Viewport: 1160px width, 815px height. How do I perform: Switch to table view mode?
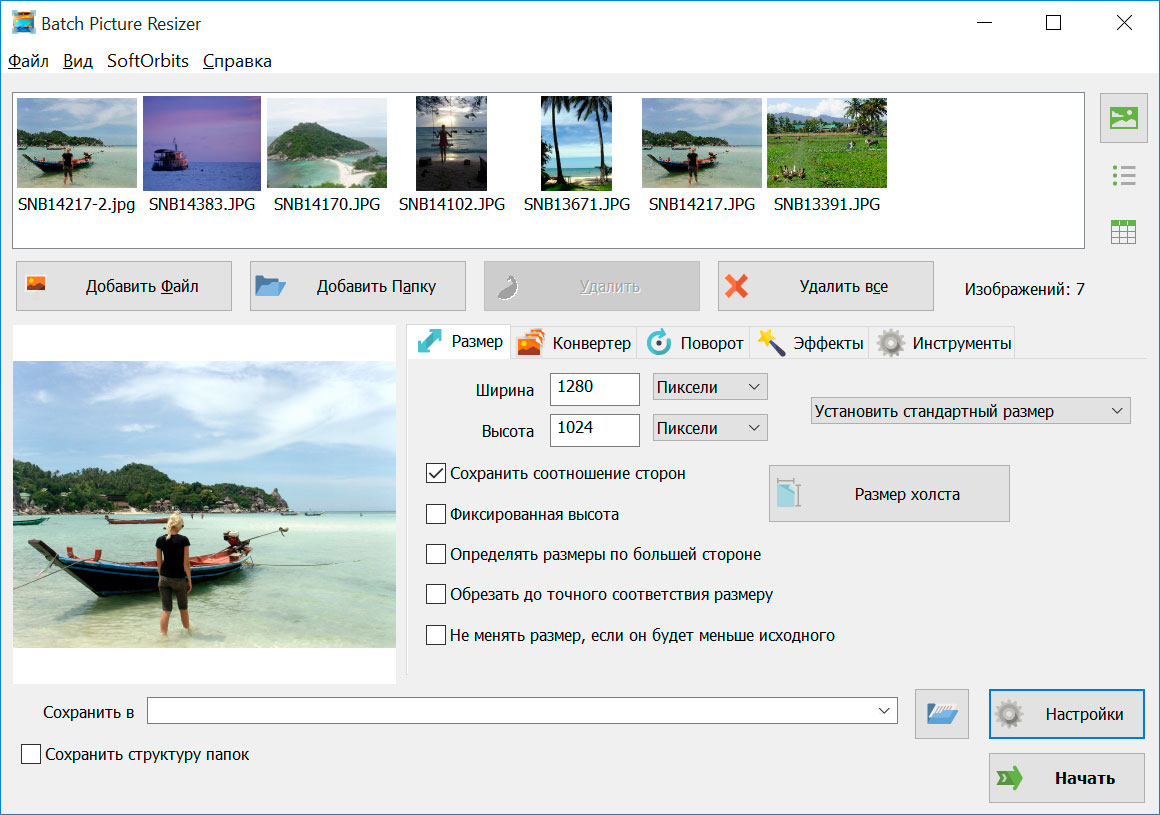(x=1123, y=230)
